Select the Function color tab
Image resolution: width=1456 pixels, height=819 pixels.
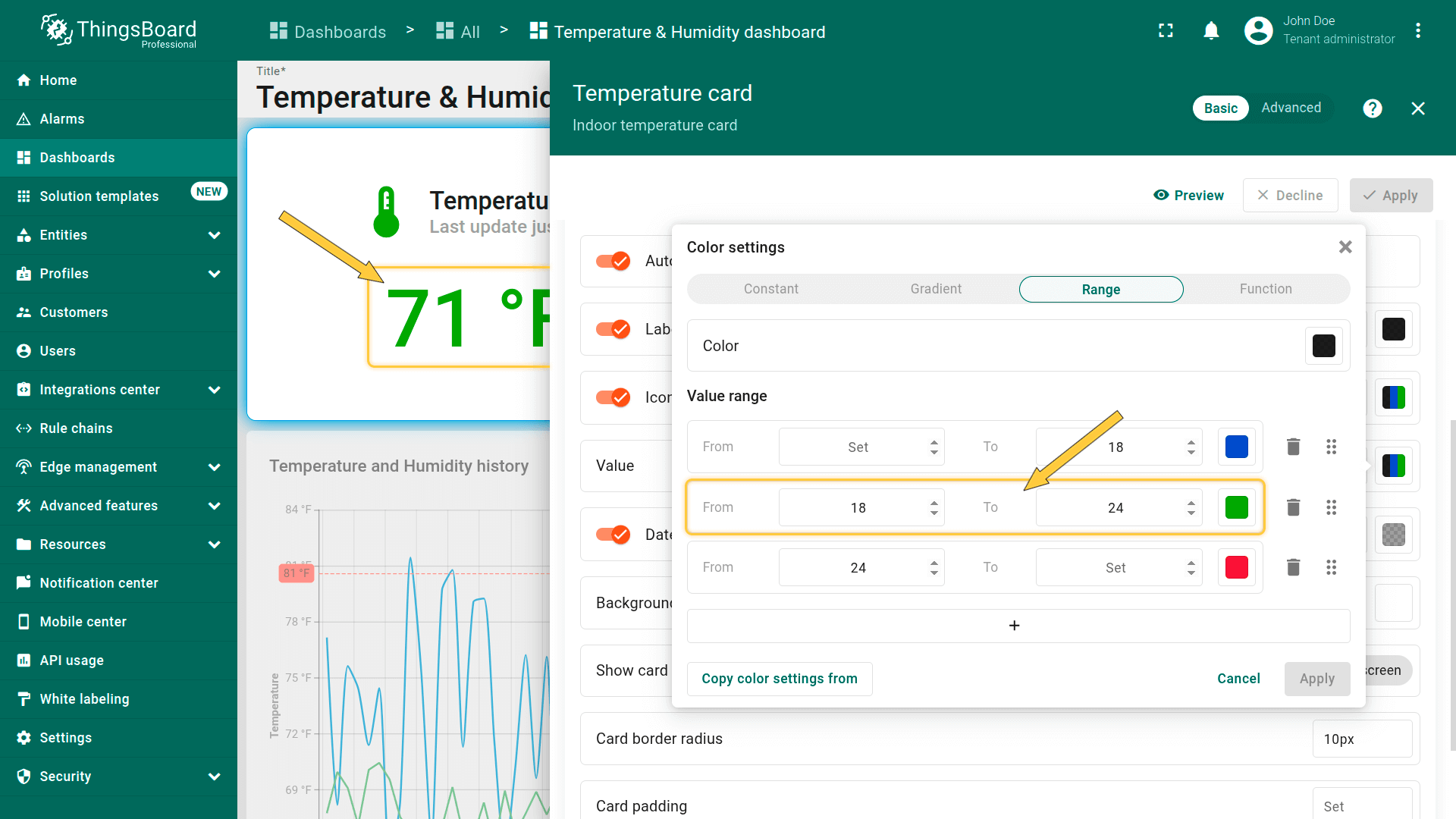pos(1265,289)
